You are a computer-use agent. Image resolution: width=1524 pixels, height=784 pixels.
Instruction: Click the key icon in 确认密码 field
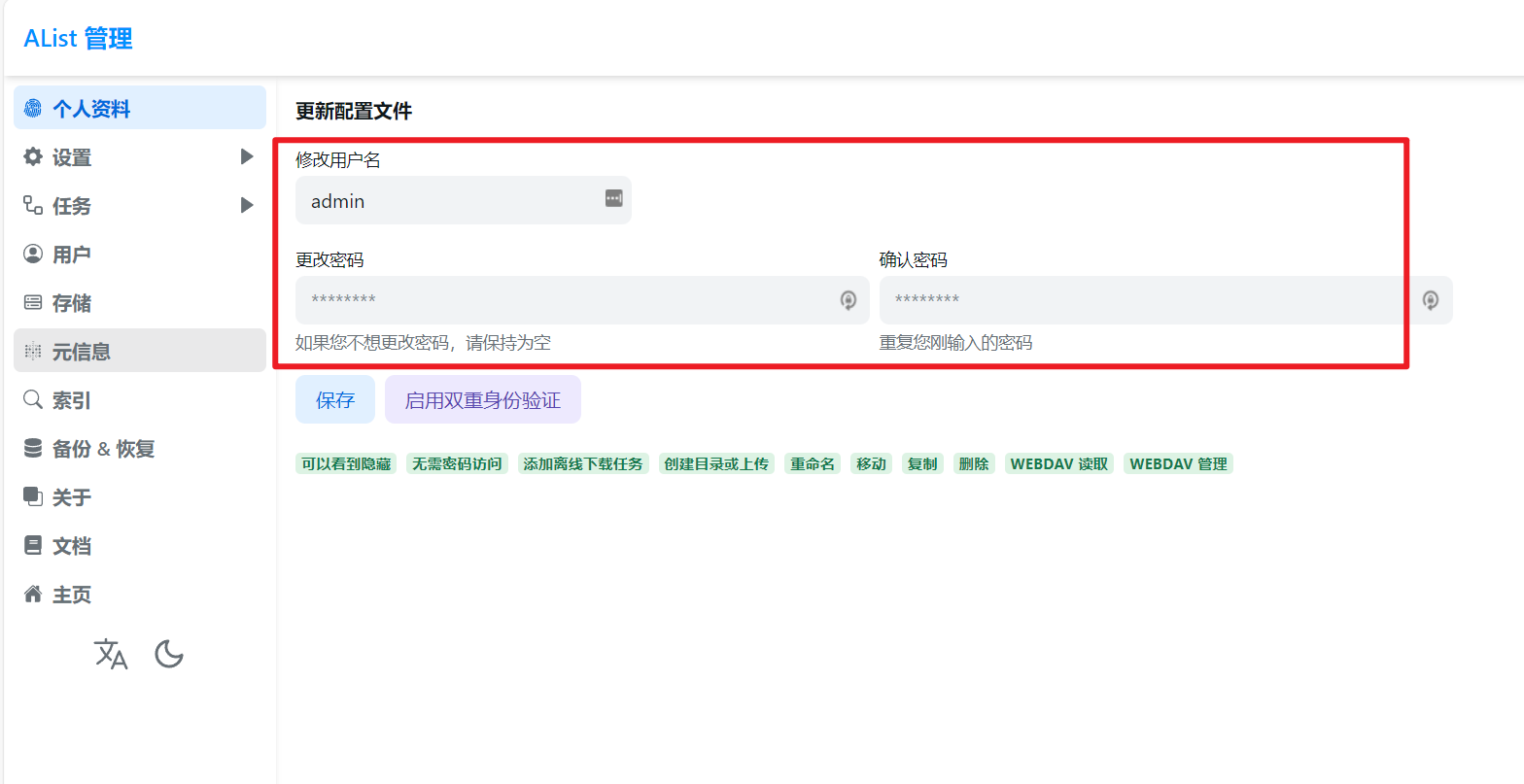click(1431, 300)
